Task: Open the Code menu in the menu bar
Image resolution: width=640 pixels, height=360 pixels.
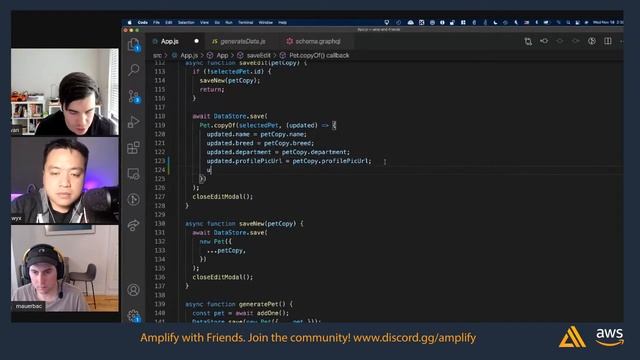Action: pos(143,22)
